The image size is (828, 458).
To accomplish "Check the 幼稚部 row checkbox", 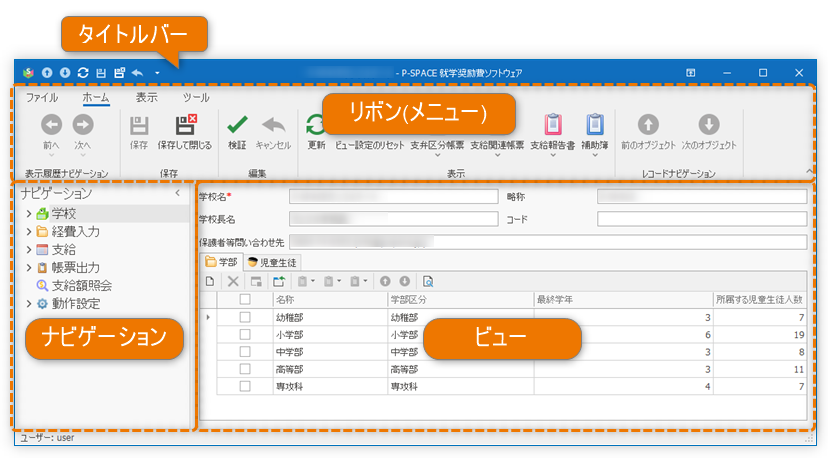I will pyautogui.click(x=245, y=317).
